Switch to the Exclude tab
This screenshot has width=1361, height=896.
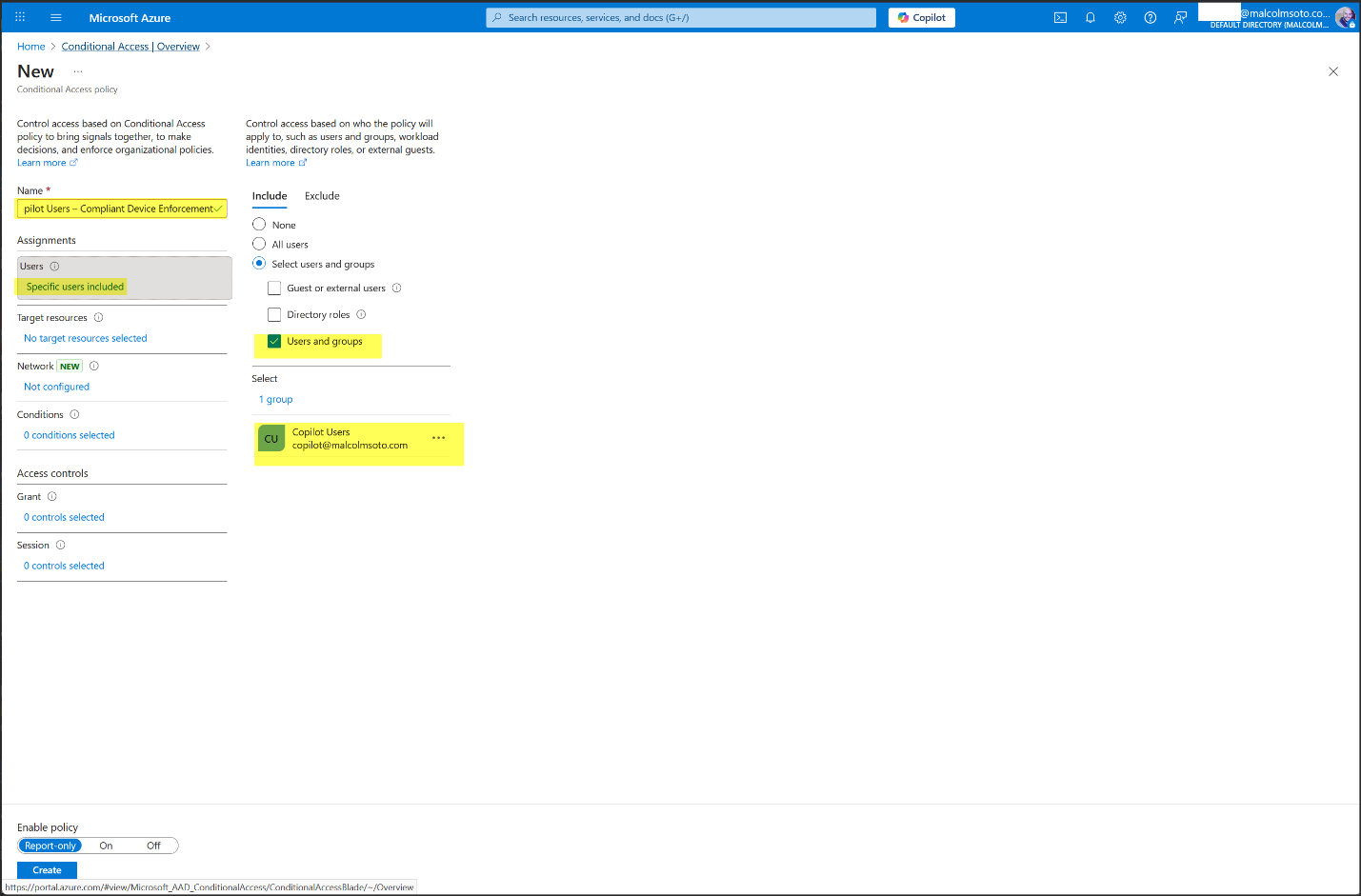pyautogui.click(x=322, y=196)
